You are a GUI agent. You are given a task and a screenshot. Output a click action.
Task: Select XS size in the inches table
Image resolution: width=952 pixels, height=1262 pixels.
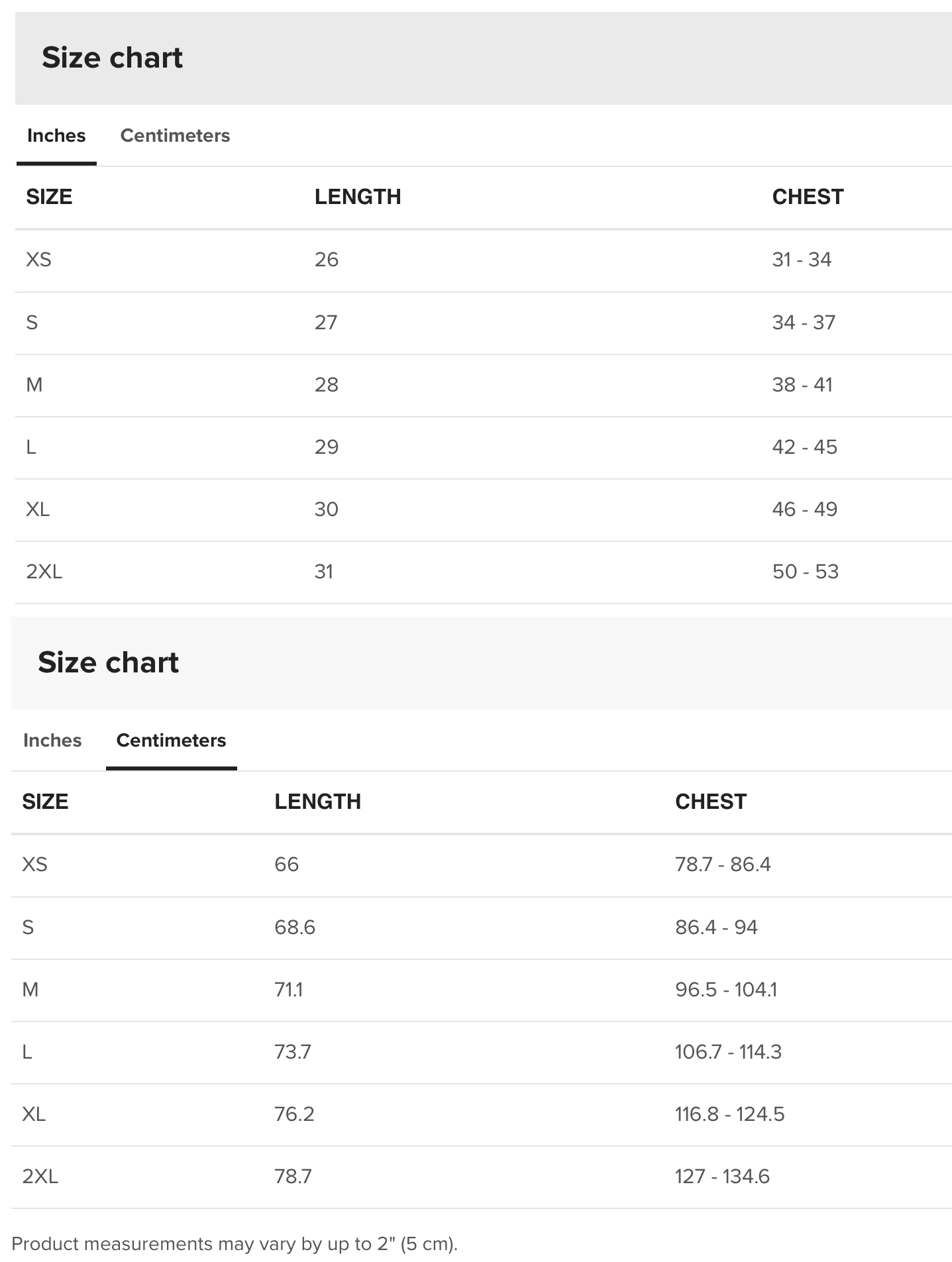click(x=38, y=260)
